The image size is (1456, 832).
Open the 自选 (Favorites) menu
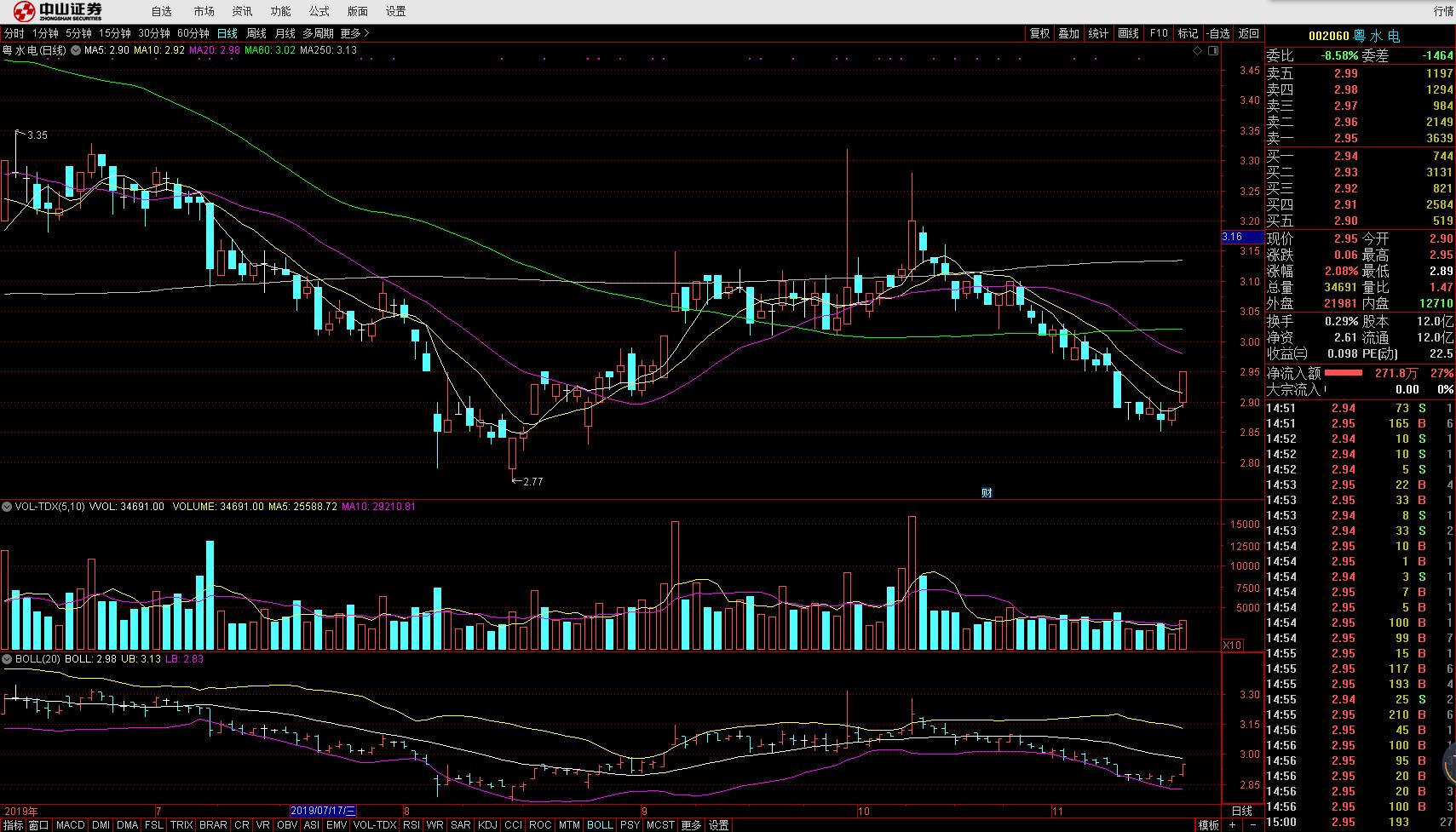point(161,11)
